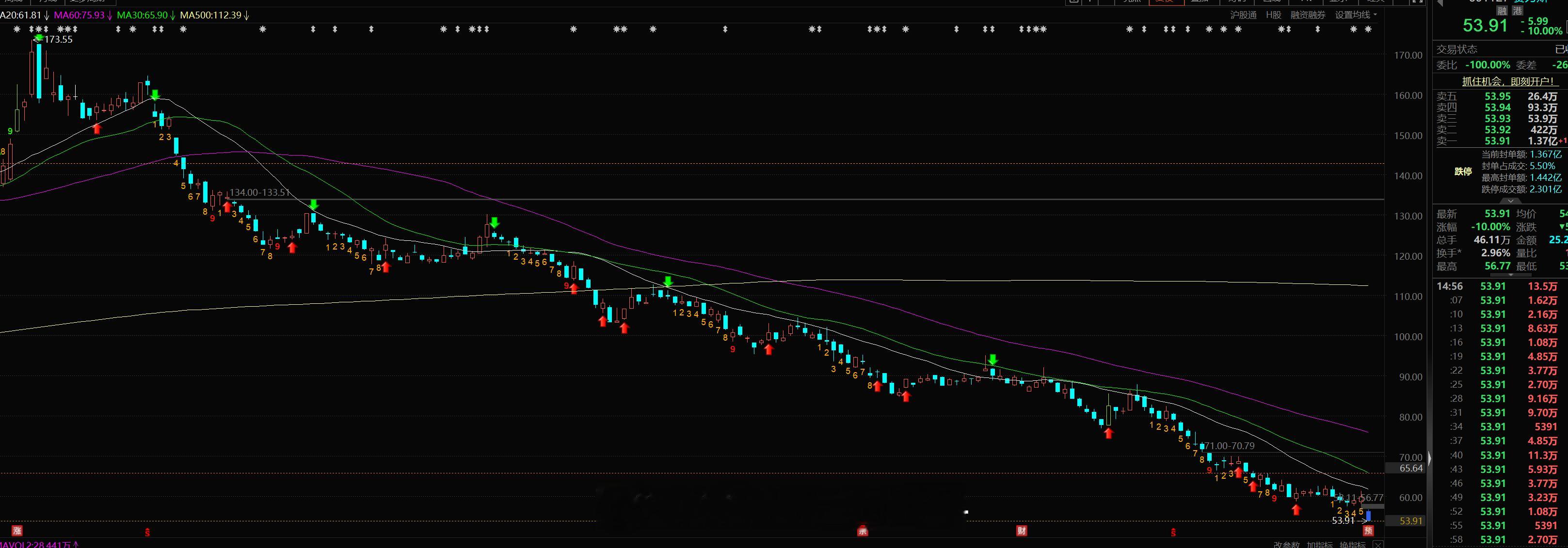Click the 涨幅 -10.00% stat
Screen dimensions: 1568x548
pyautogui.click(x=1491, y=227)
